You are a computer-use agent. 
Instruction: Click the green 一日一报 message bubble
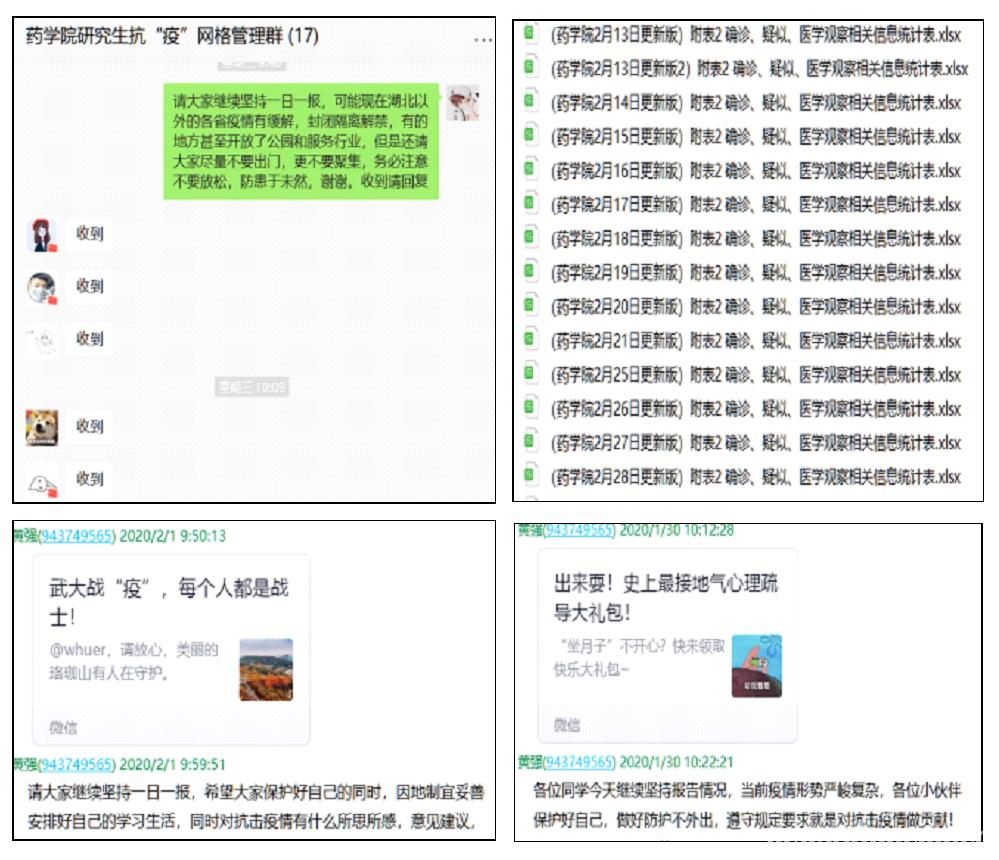[302, 141]
